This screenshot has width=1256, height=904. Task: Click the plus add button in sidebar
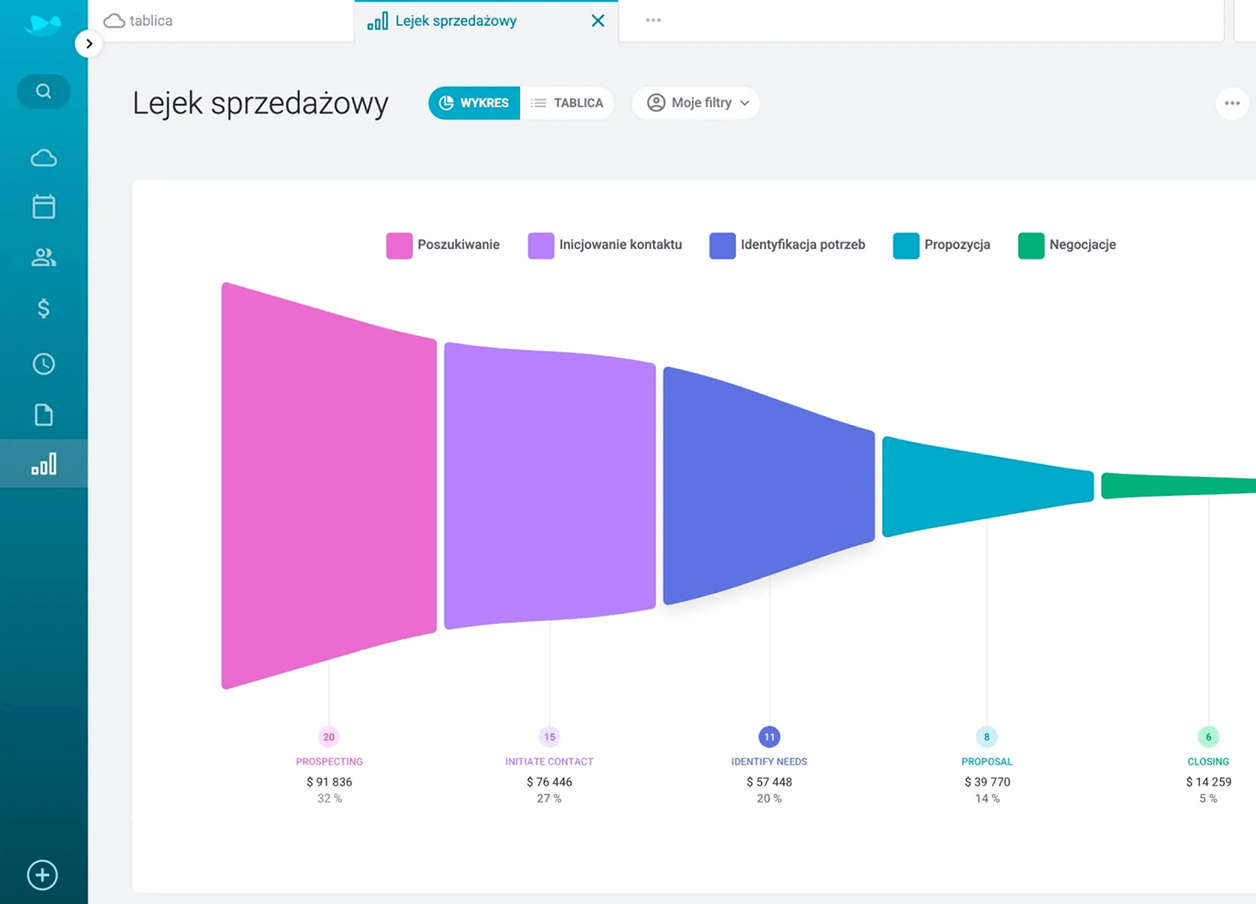click(x=42, y=875)
